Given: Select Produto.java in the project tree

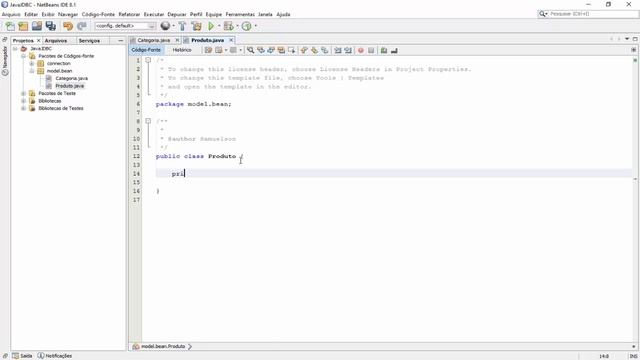Looking at the screenshot, I should [70, 86].
